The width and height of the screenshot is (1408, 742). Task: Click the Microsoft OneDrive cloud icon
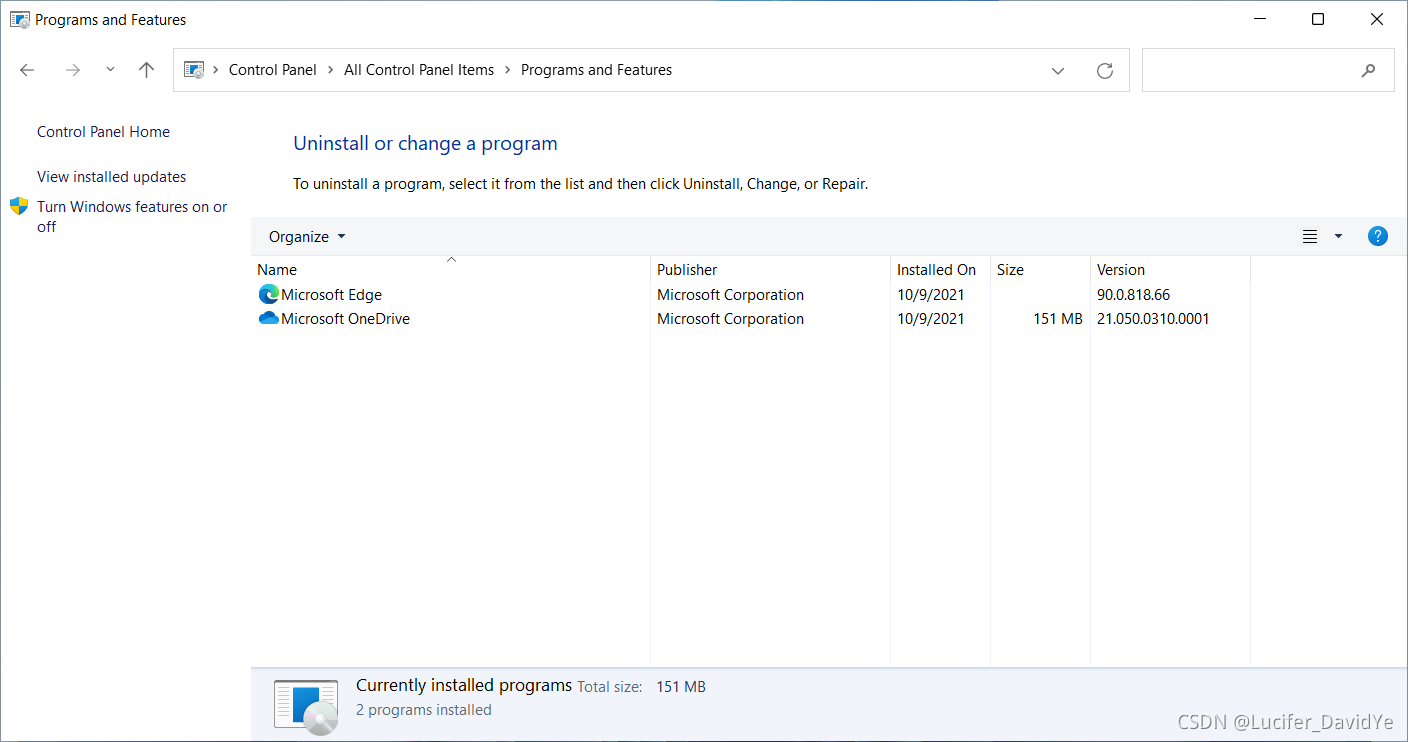pyautogui.click(x=267, y=318)
